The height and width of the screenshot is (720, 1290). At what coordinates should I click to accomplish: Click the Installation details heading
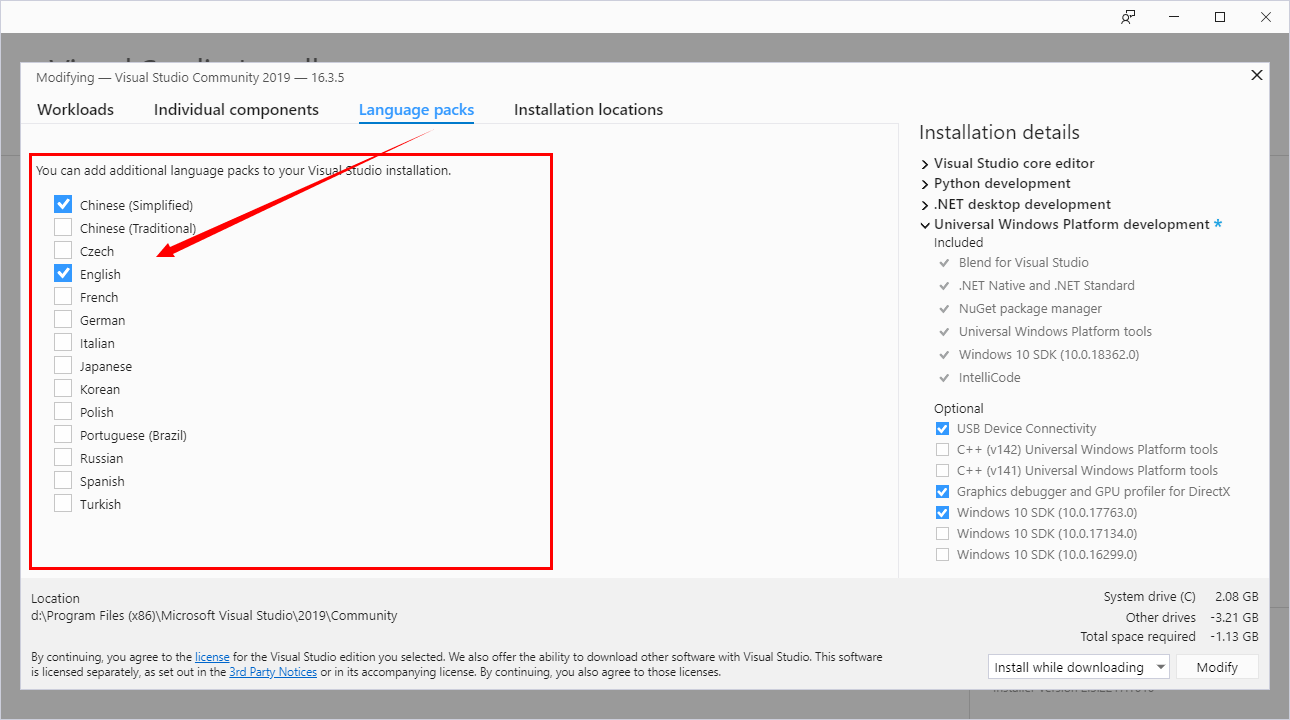tap(999, 133)
